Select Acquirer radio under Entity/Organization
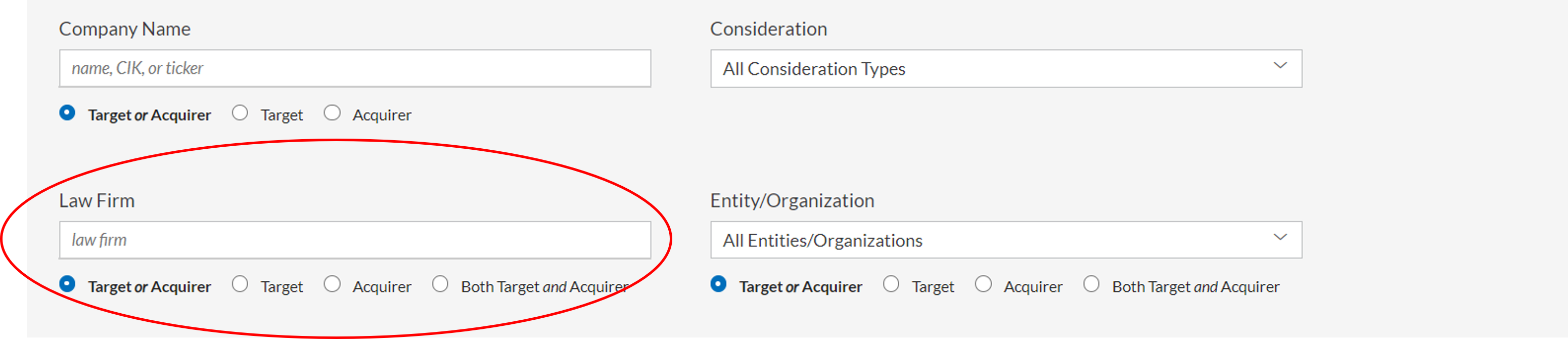 click(x=984, y=285)
